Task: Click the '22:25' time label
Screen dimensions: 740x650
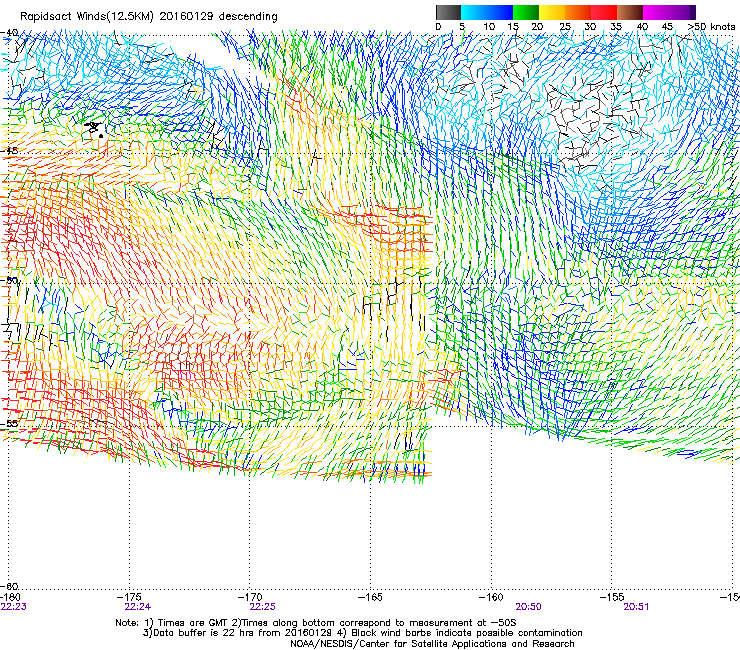Action: [262, 607]
